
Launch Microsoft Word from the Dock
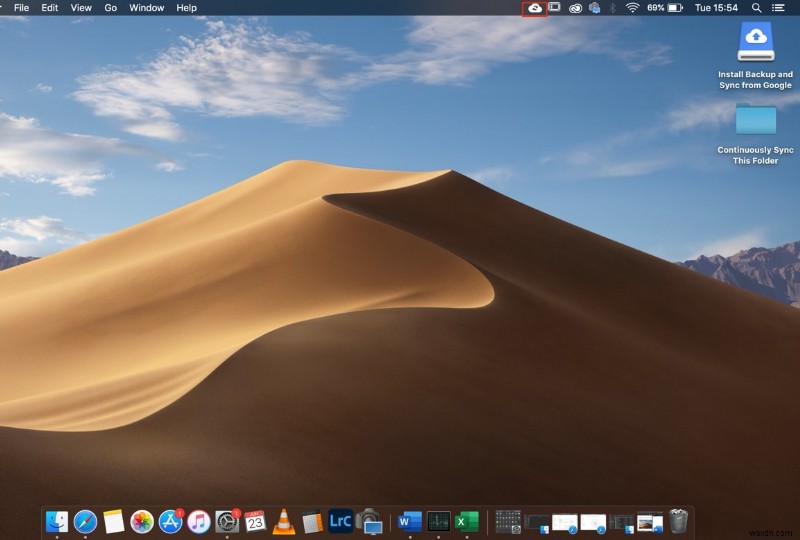click(x=410, y=522)
